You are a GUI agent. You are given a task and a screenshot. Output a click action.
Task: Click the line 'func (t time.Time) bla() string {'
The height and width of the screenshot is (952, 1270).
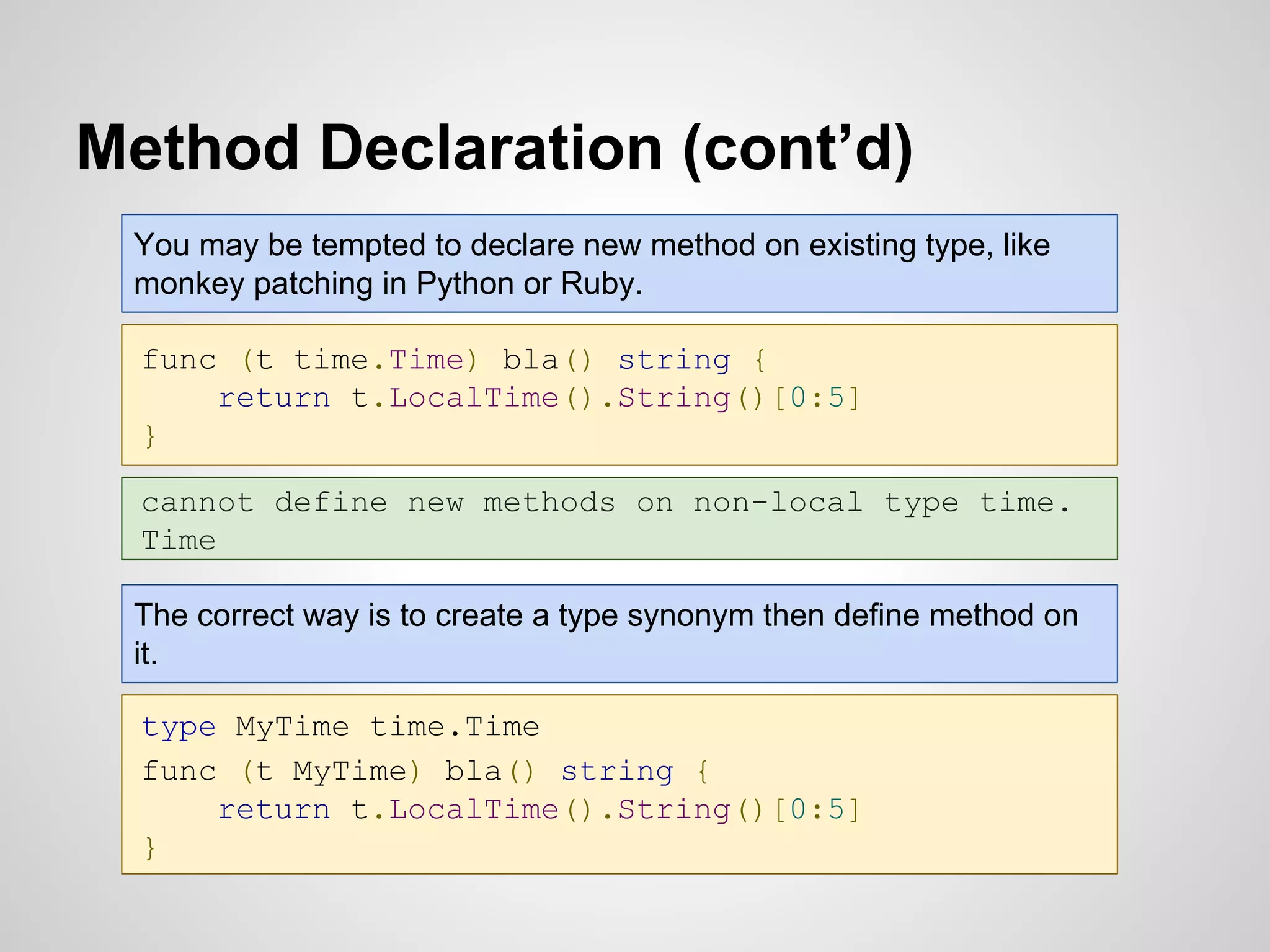[x=455, y=360]
